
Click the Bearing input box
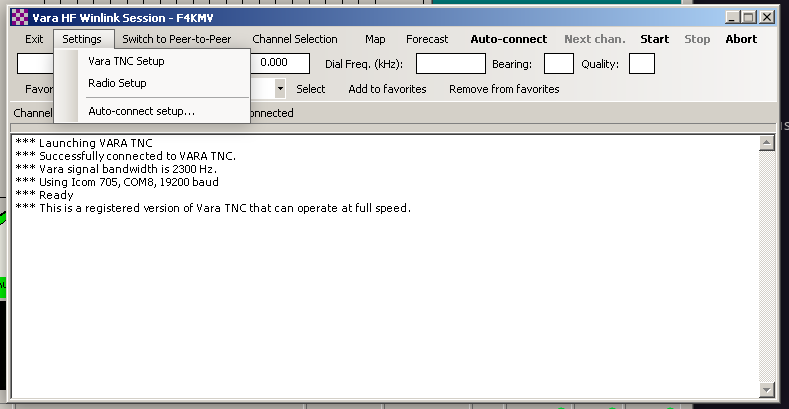pyautogui.click(x=558, y=64)
